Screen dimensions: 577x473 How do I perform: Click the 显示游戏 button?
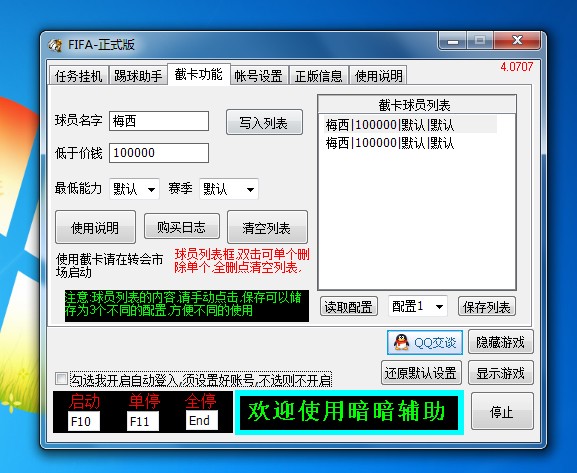500,373
